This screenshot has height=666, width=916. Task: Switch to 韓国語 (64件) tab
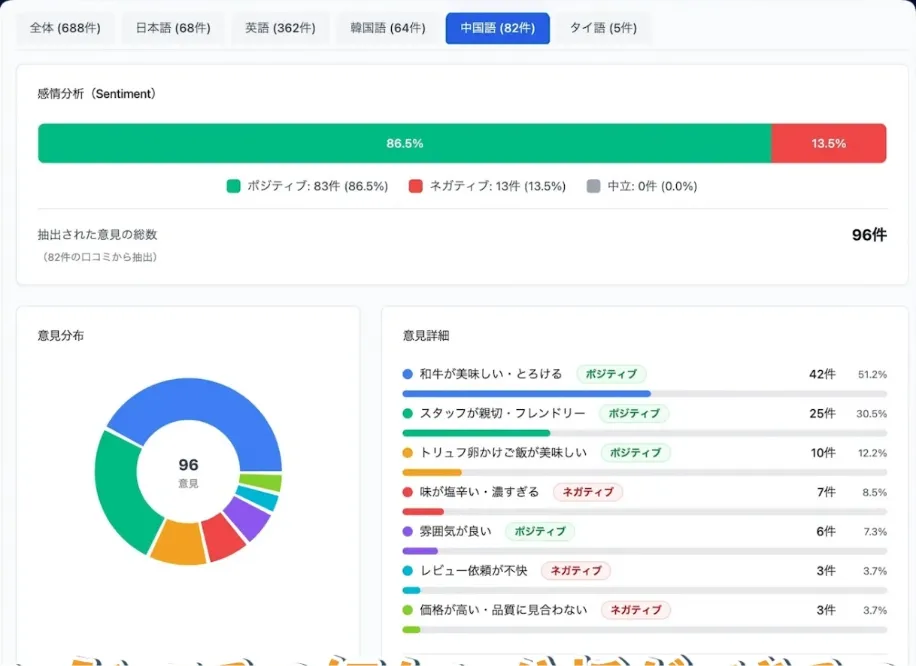coord(387,28)
